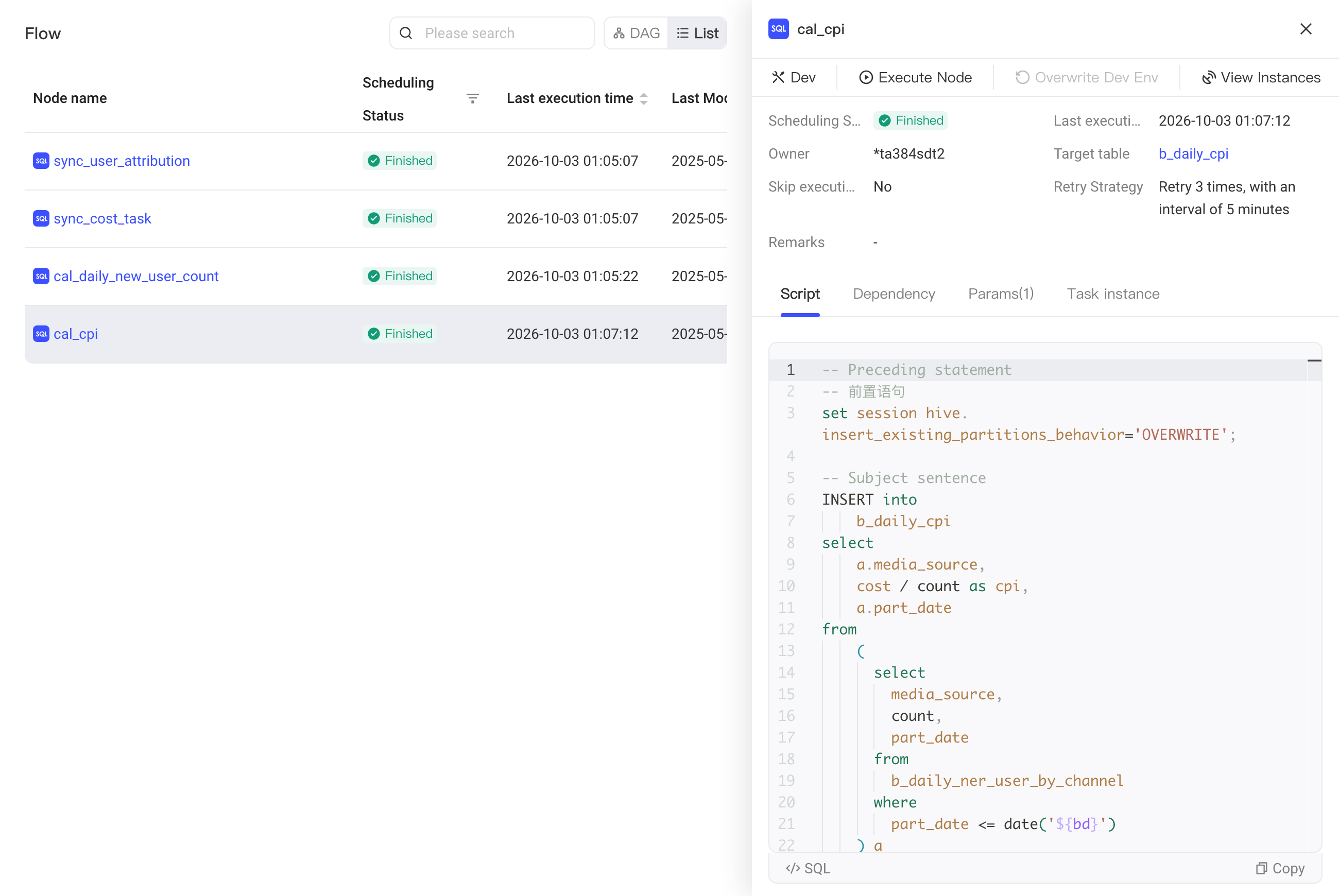Open b_daily_cpi target table link
This screenshot has width=1339, height=896.
[x=1193, y=154]
